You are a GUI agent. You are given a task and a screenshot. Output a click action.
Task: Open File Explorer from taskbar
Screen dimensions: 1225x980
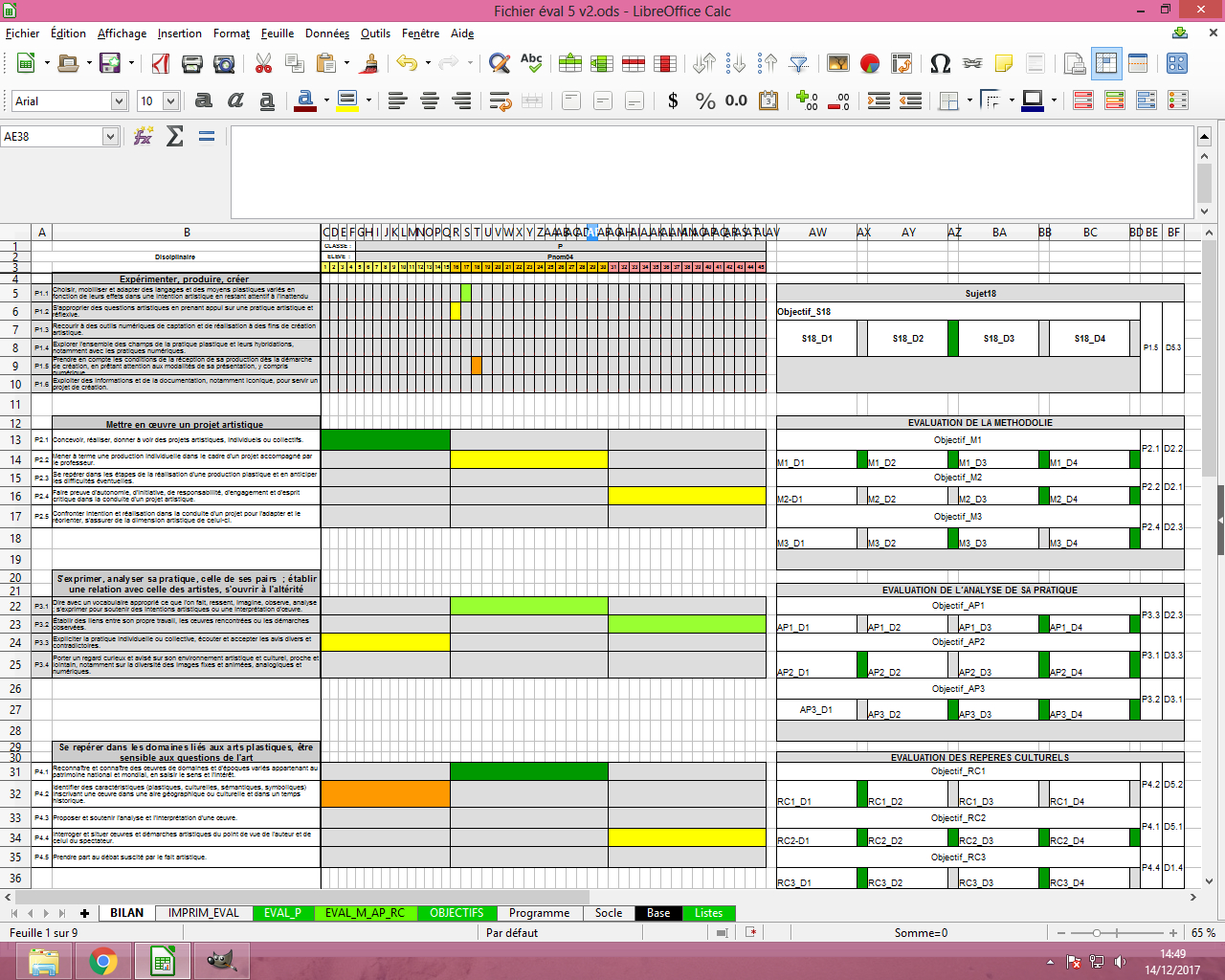click(x=43, y=961)
